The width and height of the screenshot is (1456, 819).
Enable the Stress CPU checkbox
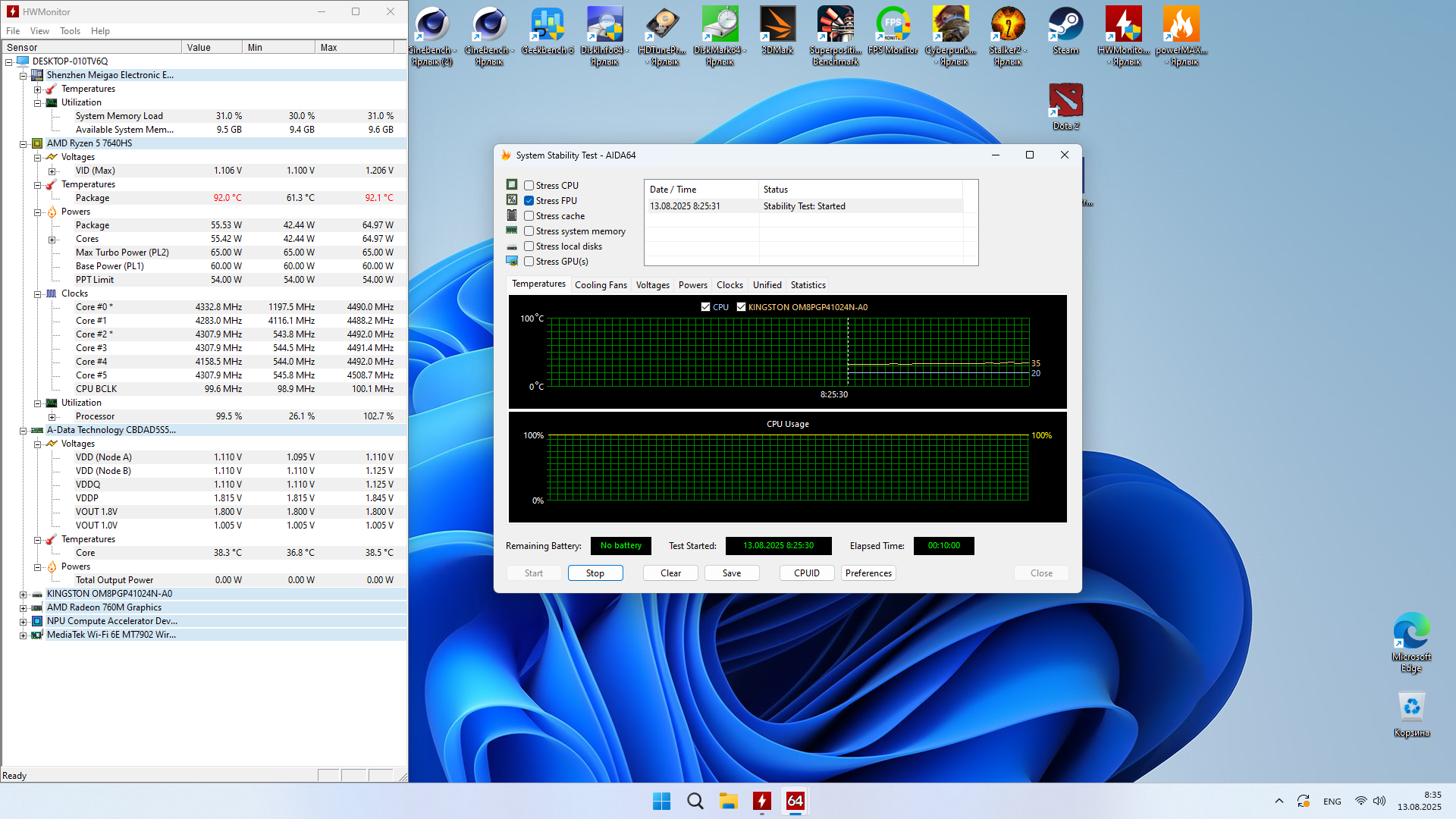pyautogui.click(x=529, y=186)
